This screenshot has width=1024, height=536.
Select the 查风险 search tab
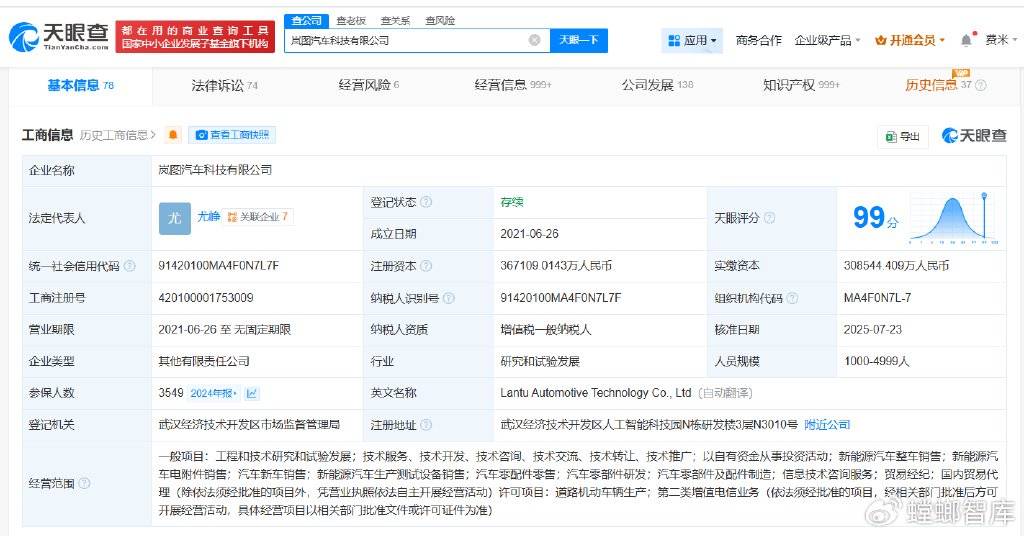tap(440, 21)
